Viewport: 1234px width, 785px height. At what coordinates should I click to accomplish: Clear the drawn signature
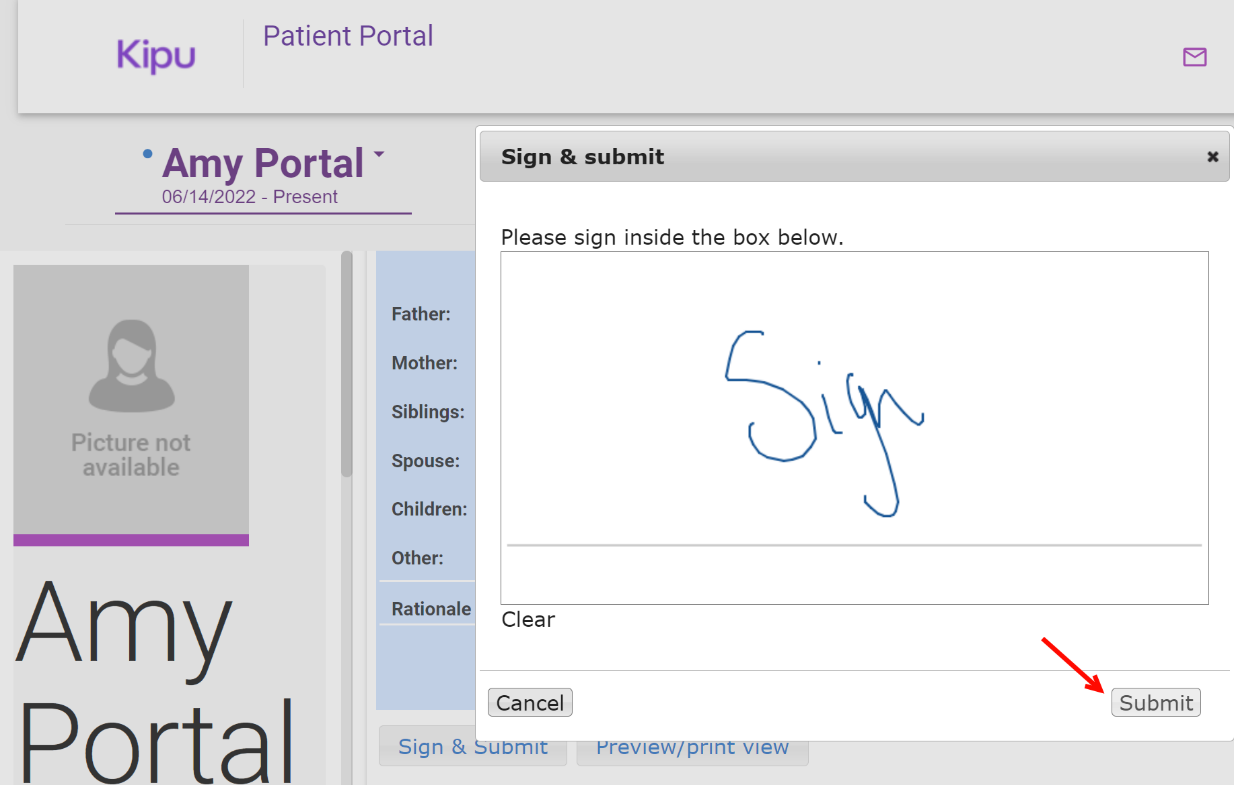coord(528,620)
